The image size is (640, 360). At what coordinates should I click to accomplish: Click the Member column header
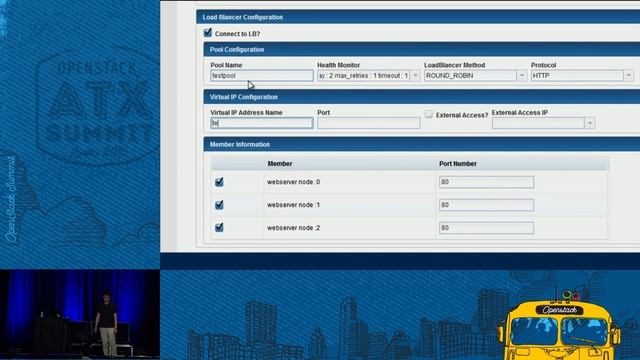(x=280, y=164)
